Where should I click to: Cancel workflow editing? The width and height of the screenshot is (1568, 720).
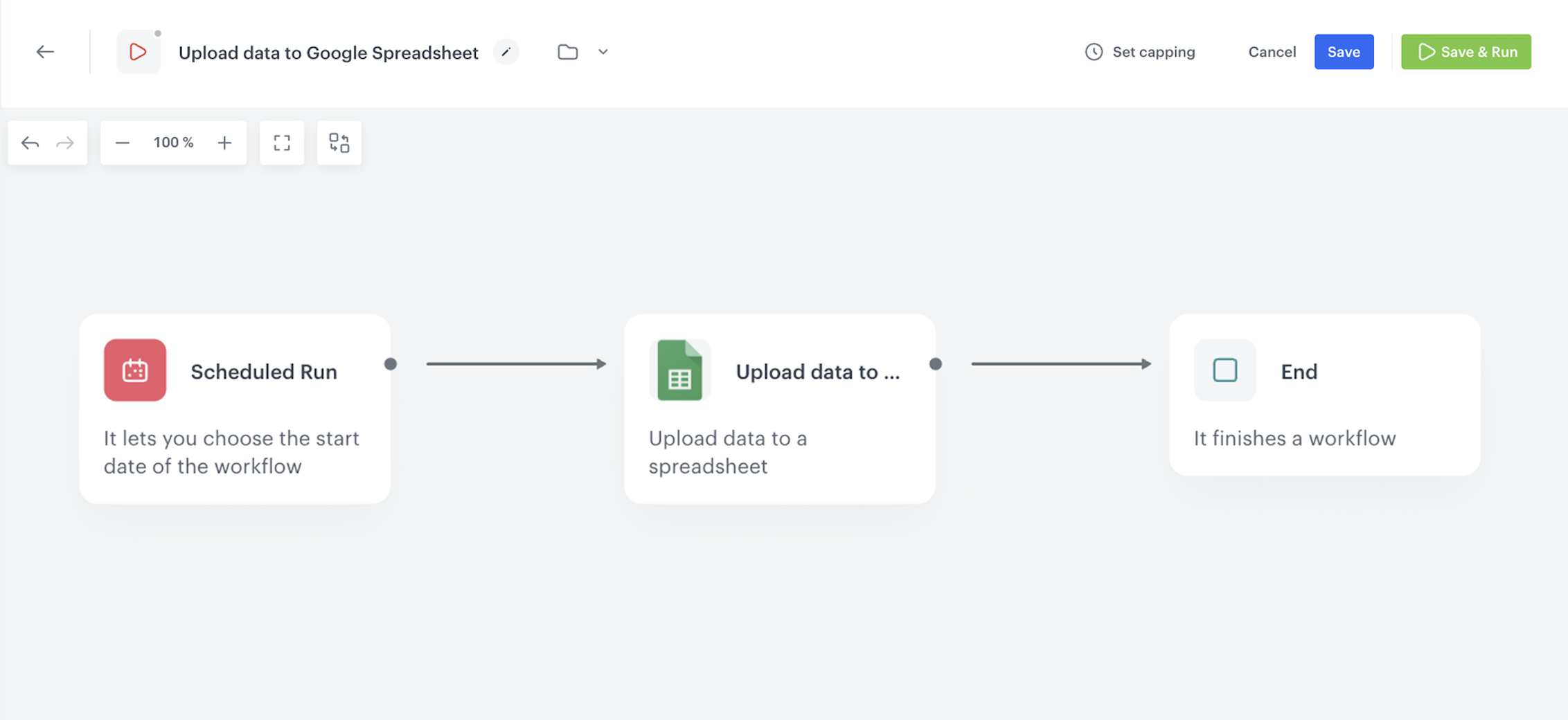pos(1272,51)
